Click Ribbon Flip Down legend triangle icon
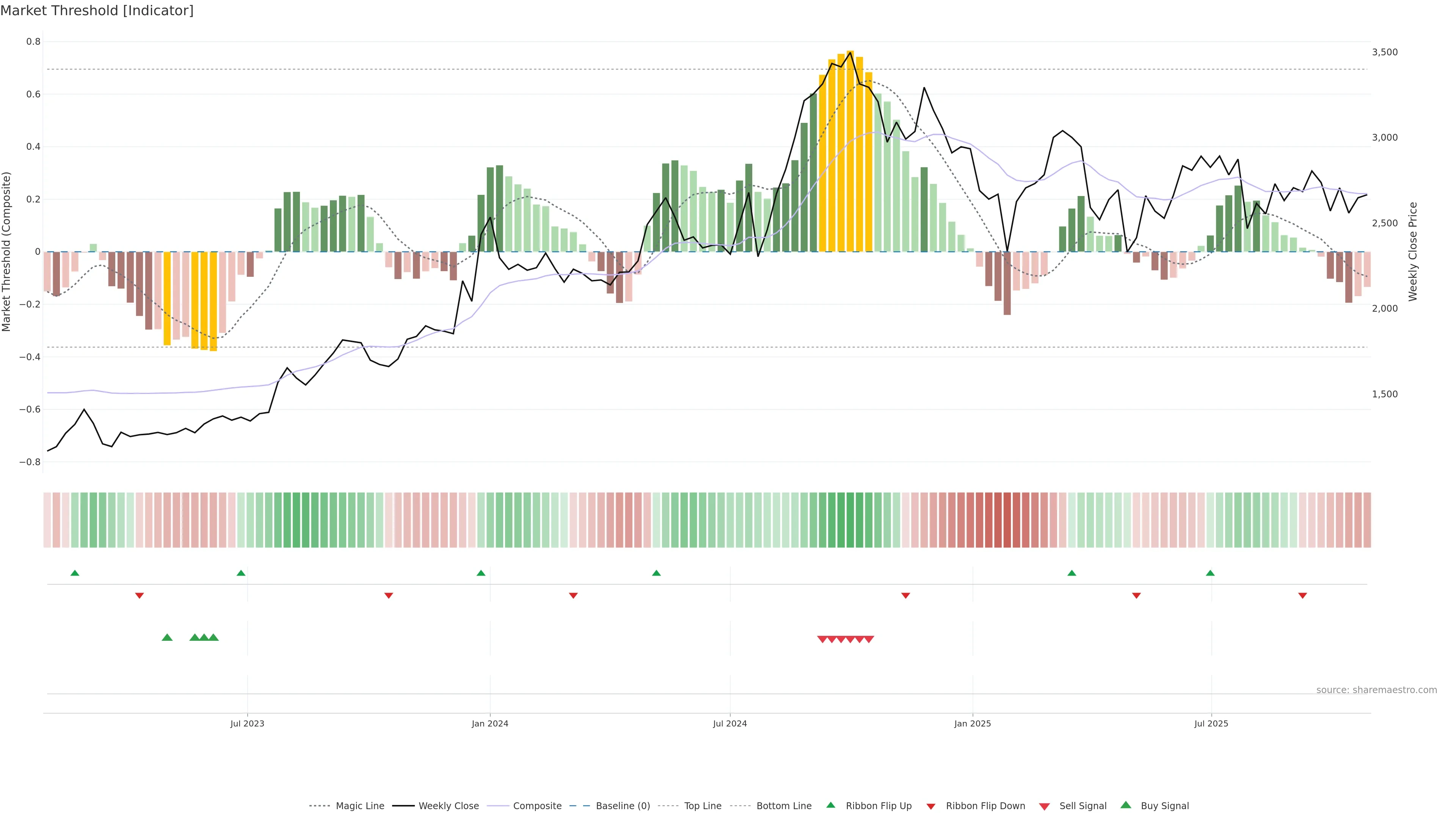Viewport: 1456px width, 819px height. [x=931, y=806]
